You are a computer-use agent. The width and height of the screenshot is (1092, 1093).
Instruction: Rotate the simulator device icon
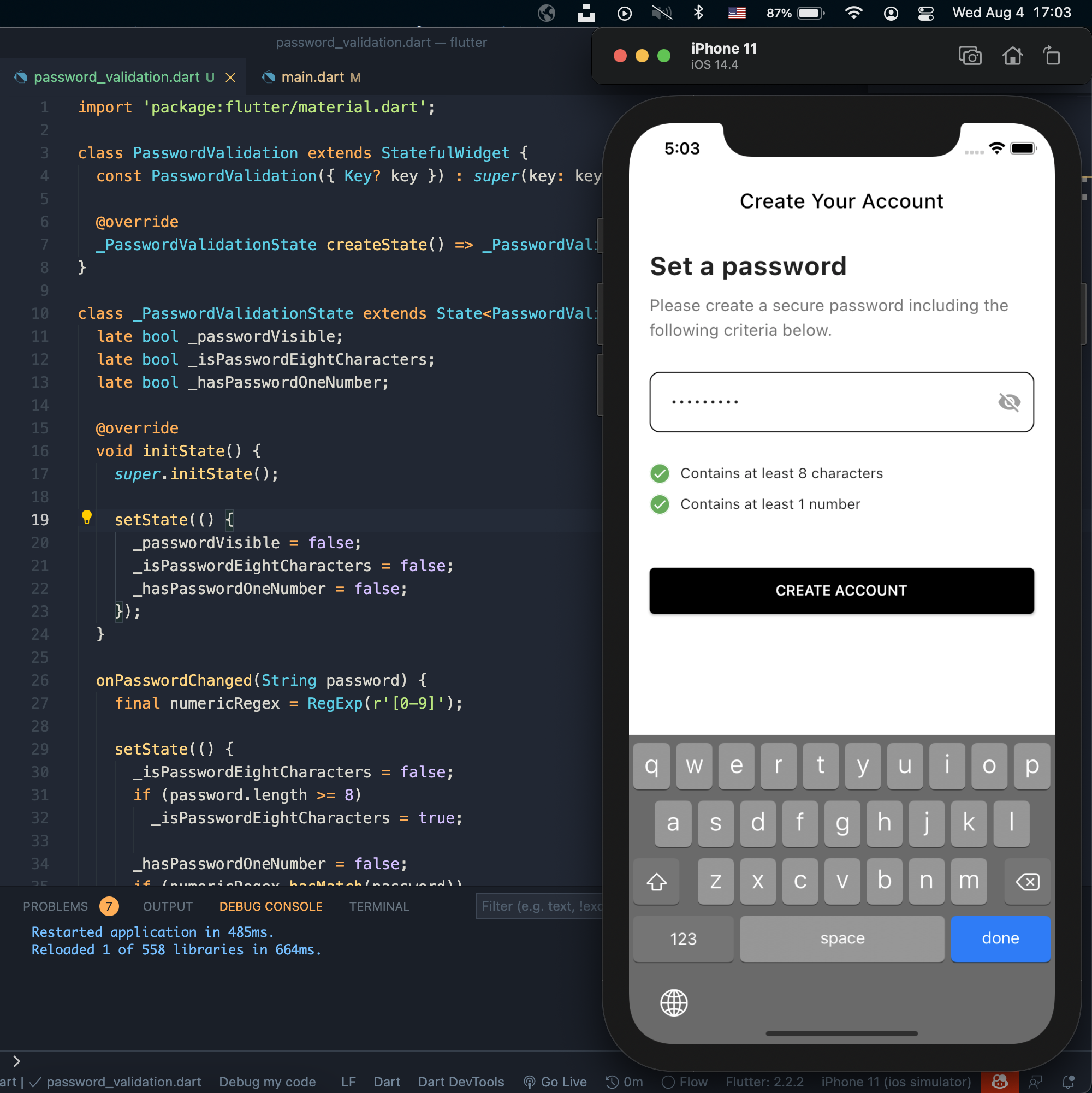pyautogui.click(x=1052, y=56)
